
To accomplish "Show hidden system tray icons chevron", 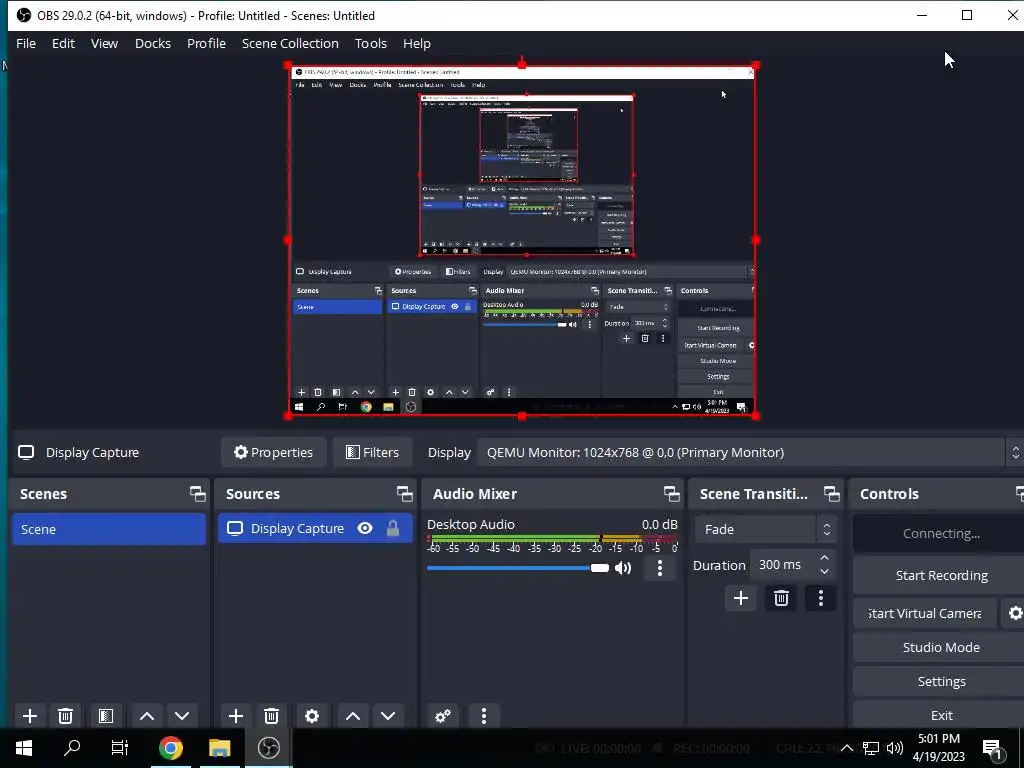I will click(846, 748).
